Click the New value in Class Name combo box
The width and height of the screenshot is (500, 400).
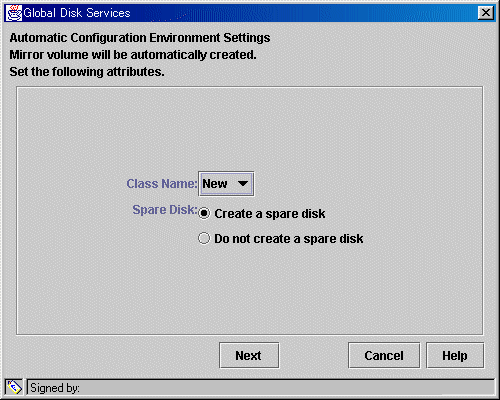click(215, 184)
